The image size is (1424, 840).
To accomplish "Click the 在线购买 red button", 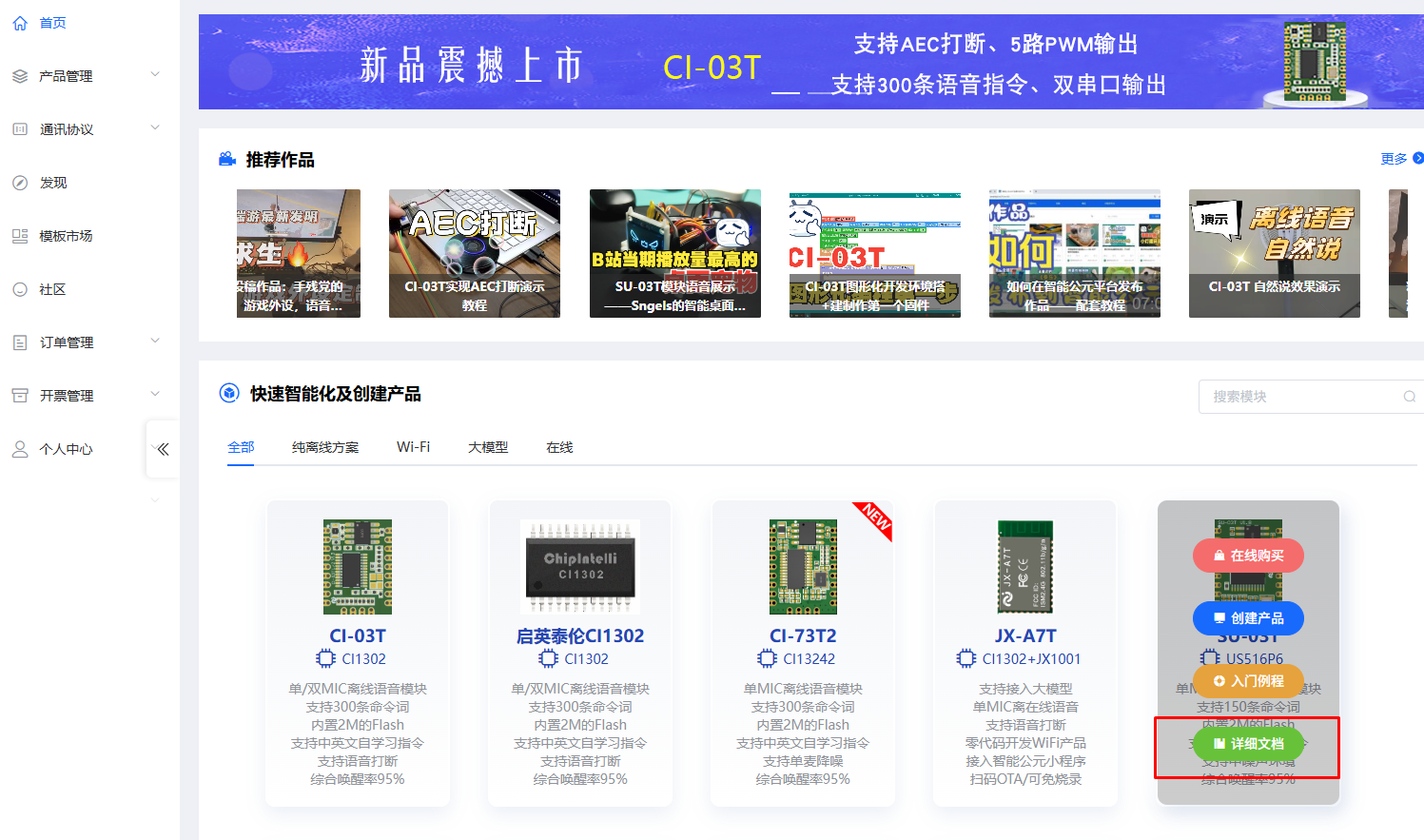I will pyautogui.click(x=1248, y=556).
